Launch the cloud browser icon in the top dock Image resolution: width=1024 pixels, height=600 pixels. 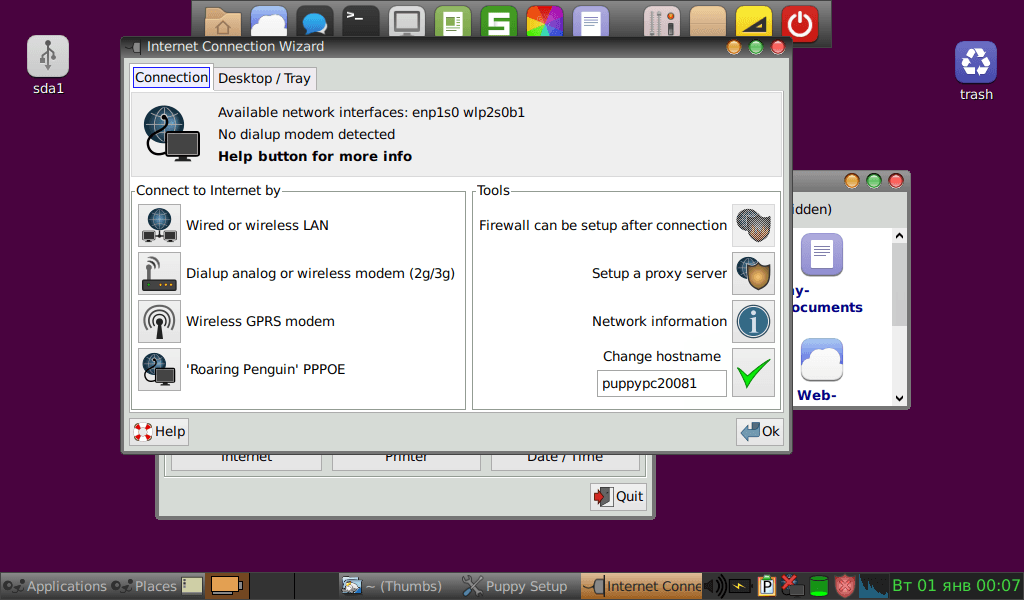point(268,24)
